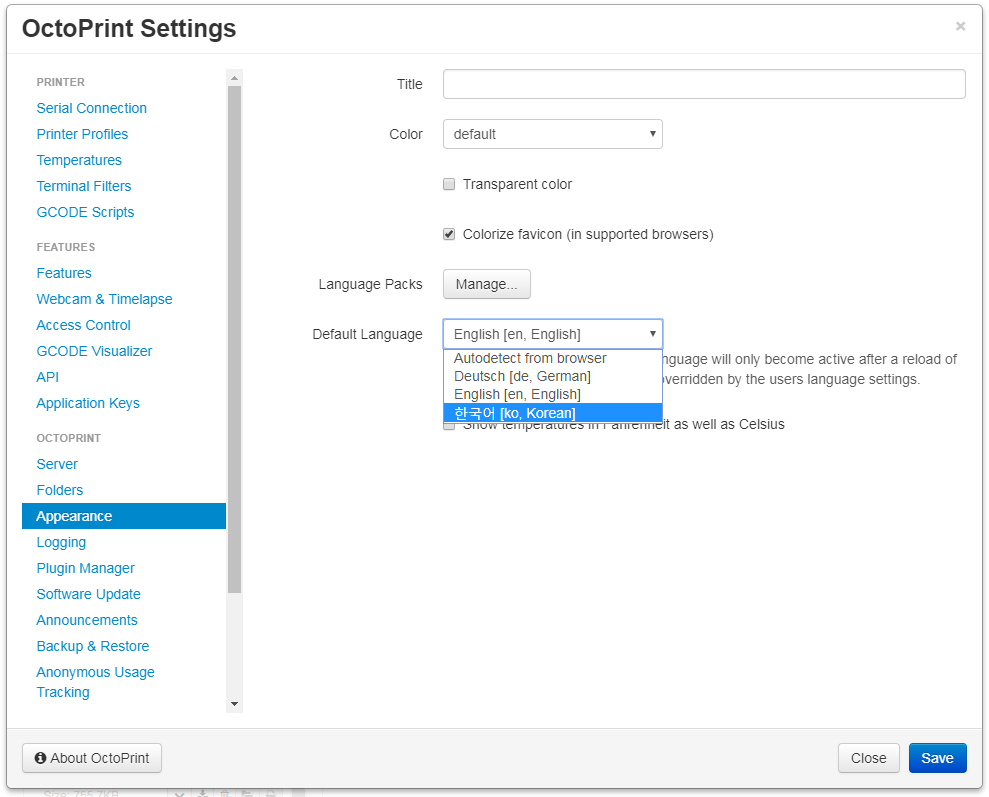Open API settings page
The height and width of the screenshot is (797, 989).
[47, 377]
